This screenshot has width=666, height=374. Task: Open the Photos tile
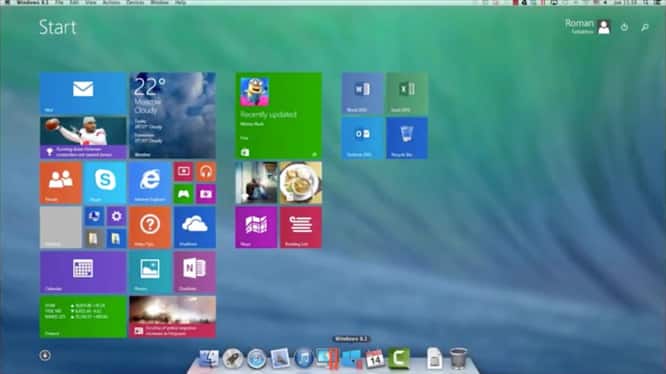[x=150, y=272]
